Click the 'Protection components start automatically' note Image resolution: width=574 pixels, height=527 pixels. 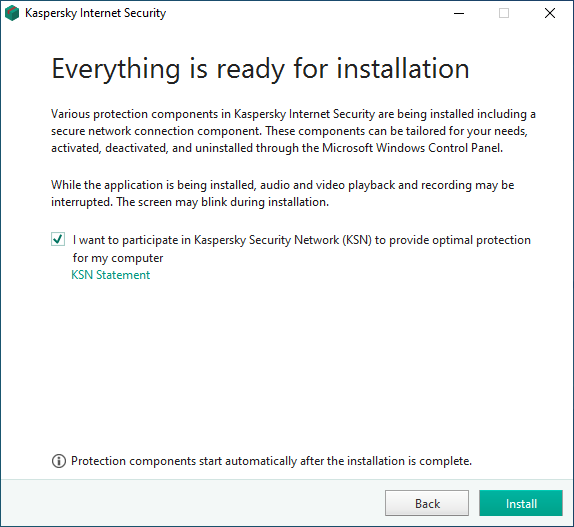(271, 461)
